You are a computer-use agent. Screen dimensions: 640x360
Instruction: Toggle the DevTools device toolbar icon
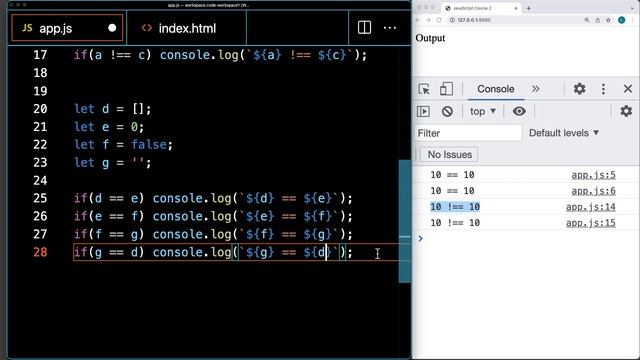pos(446,89)
